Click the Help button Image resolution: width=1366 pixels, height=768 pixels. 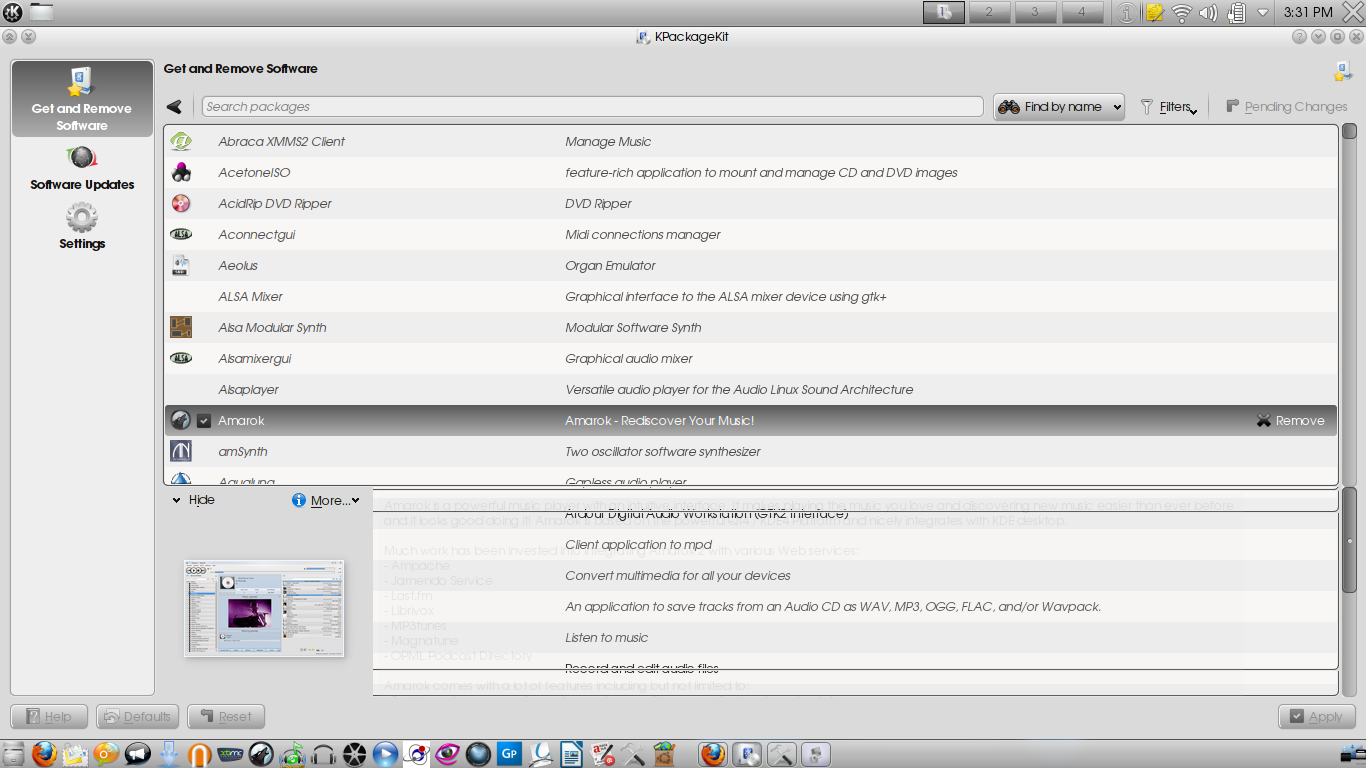49,717
